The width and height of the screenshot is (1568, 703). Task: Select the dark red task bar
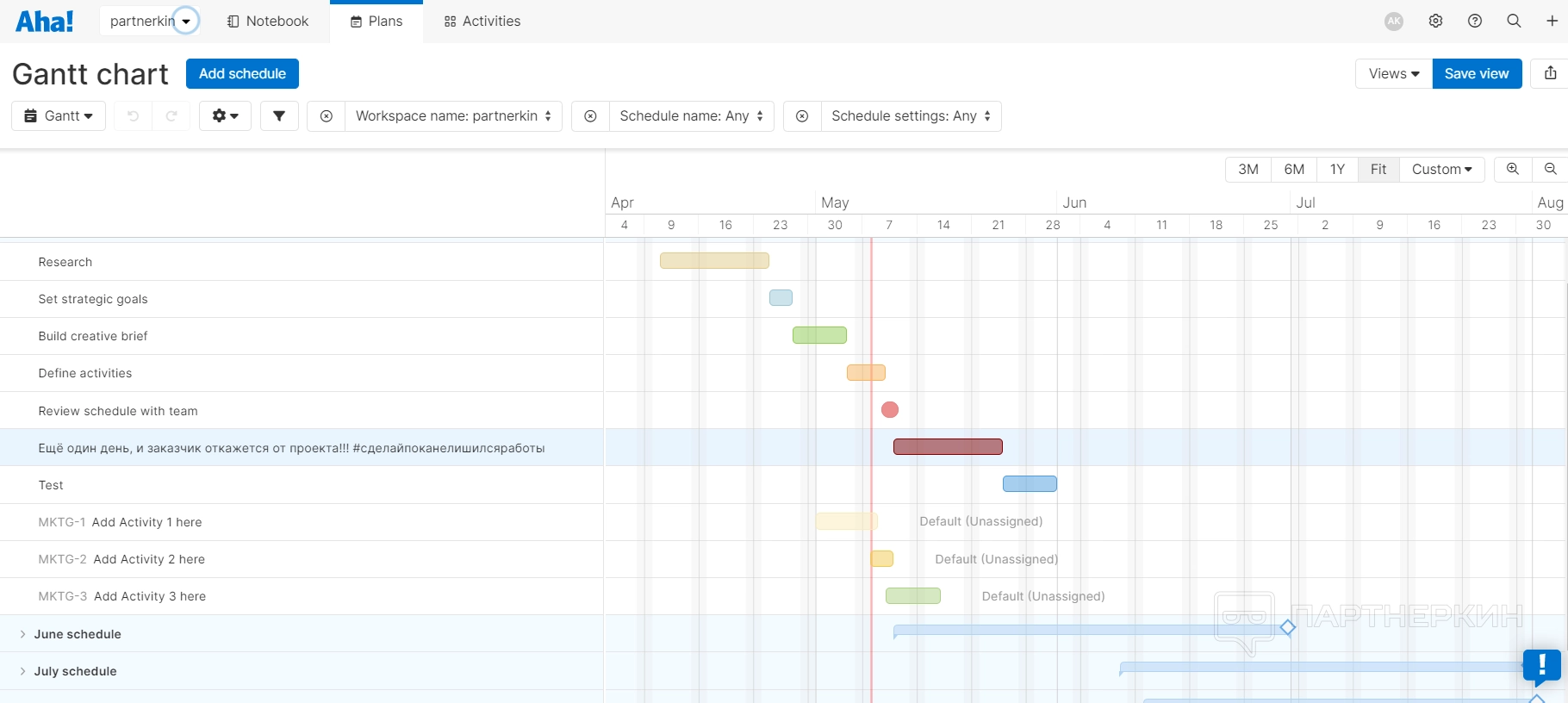coord(948,446)
